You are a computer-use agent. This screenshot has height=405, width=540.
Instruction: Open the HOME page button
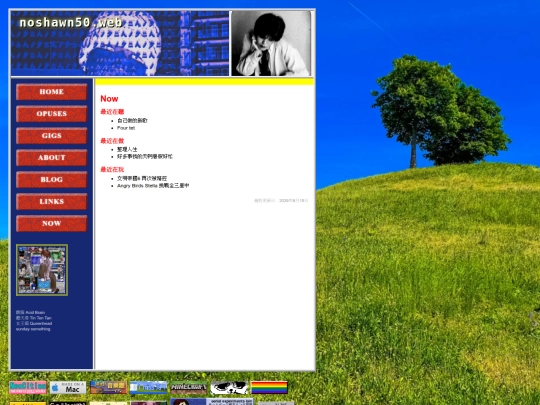tap(52, 92)
